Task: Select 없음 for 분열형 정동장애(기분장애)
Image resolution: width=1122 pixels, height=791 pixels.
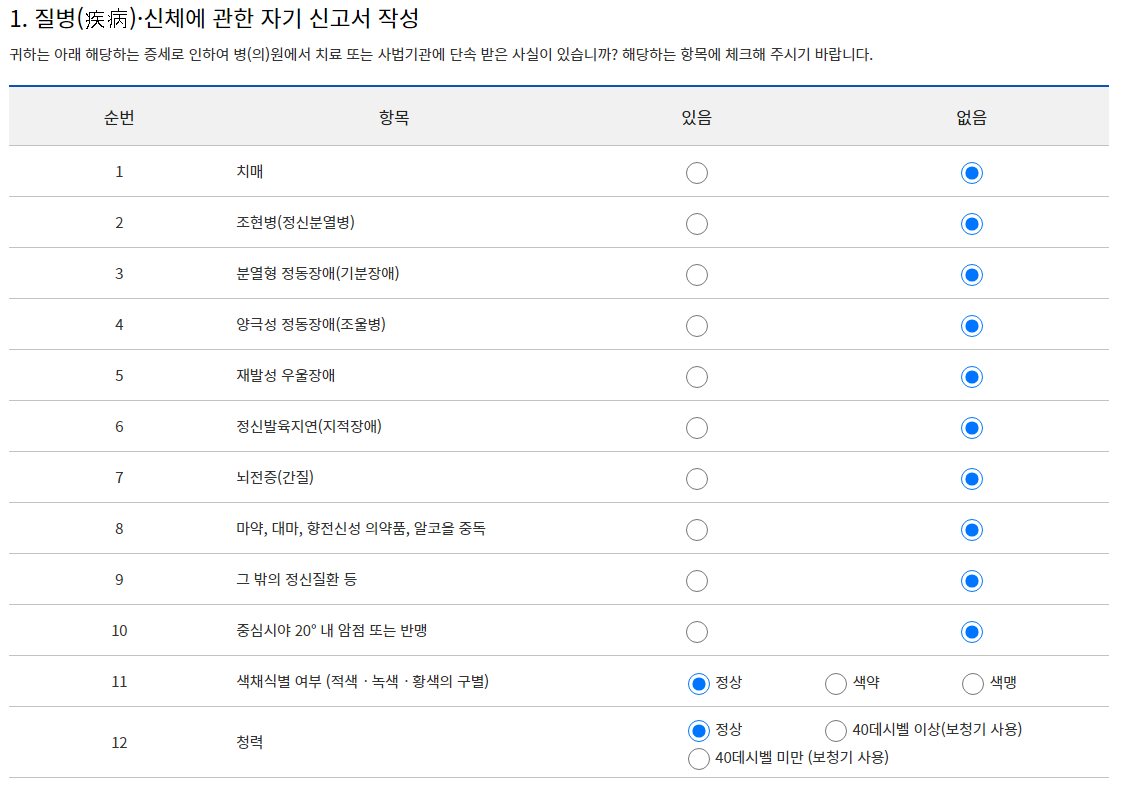Action: tap(971, 275)
